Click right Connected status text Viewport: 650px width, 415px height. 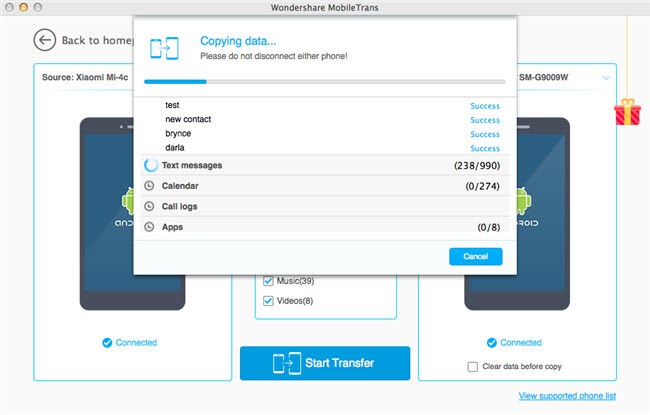point(521,343)
